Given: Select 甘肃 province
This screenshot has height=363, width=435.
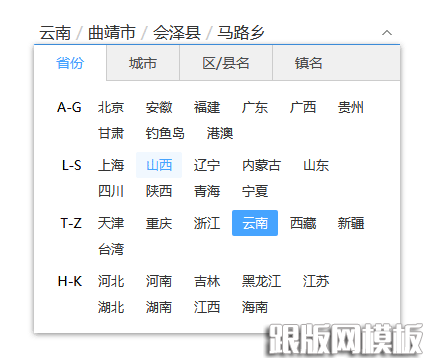Looking at the screenshot, I should [111, 133].
